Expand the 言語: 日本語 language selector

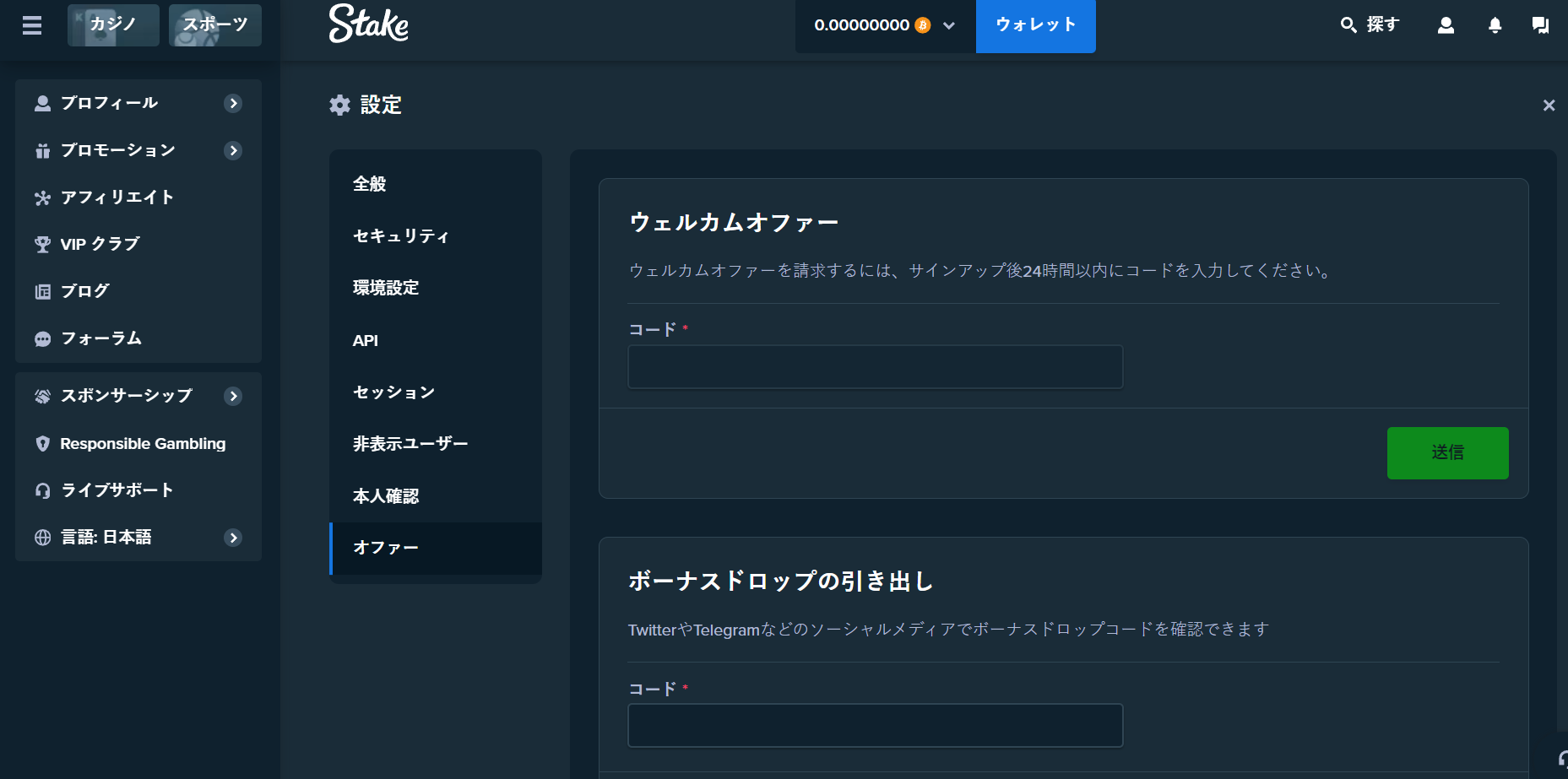233,538
